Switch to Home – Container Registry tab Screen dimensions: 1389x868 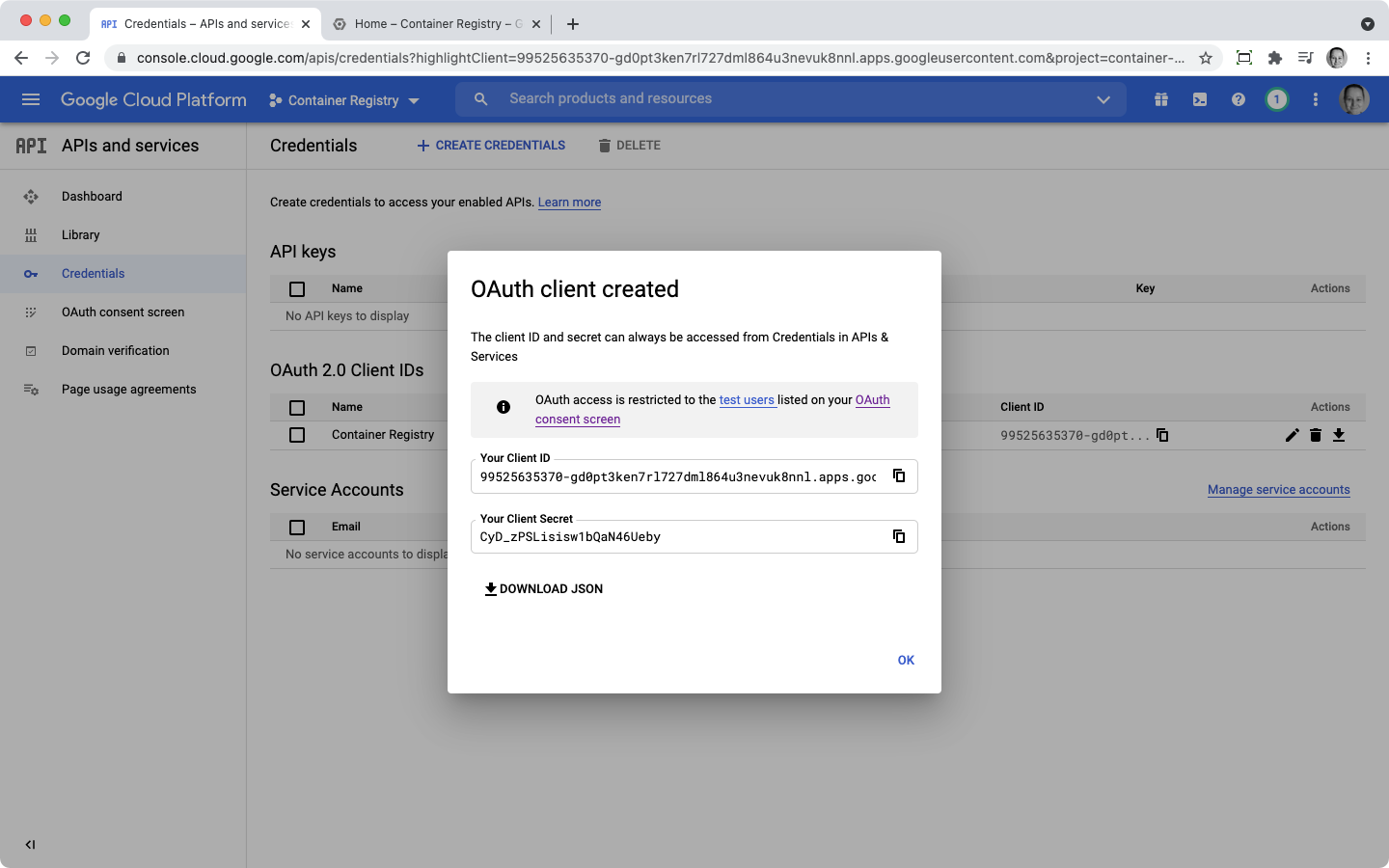pyautogui.click(x=438, y=24)
